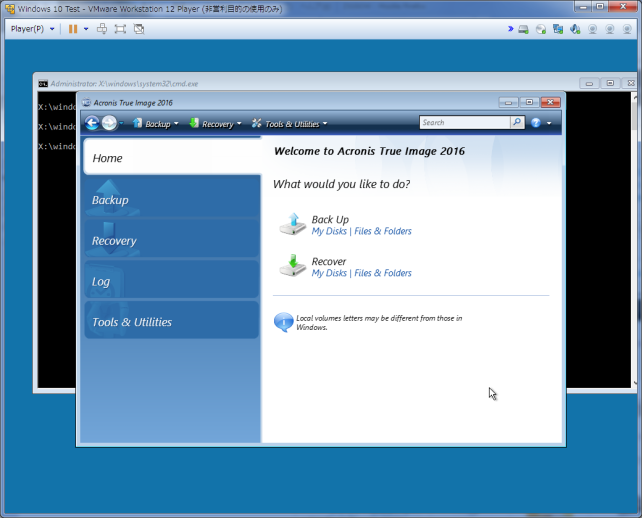Open the VMware Player(P) menu

pyautogui.click(x=32, y=29)
